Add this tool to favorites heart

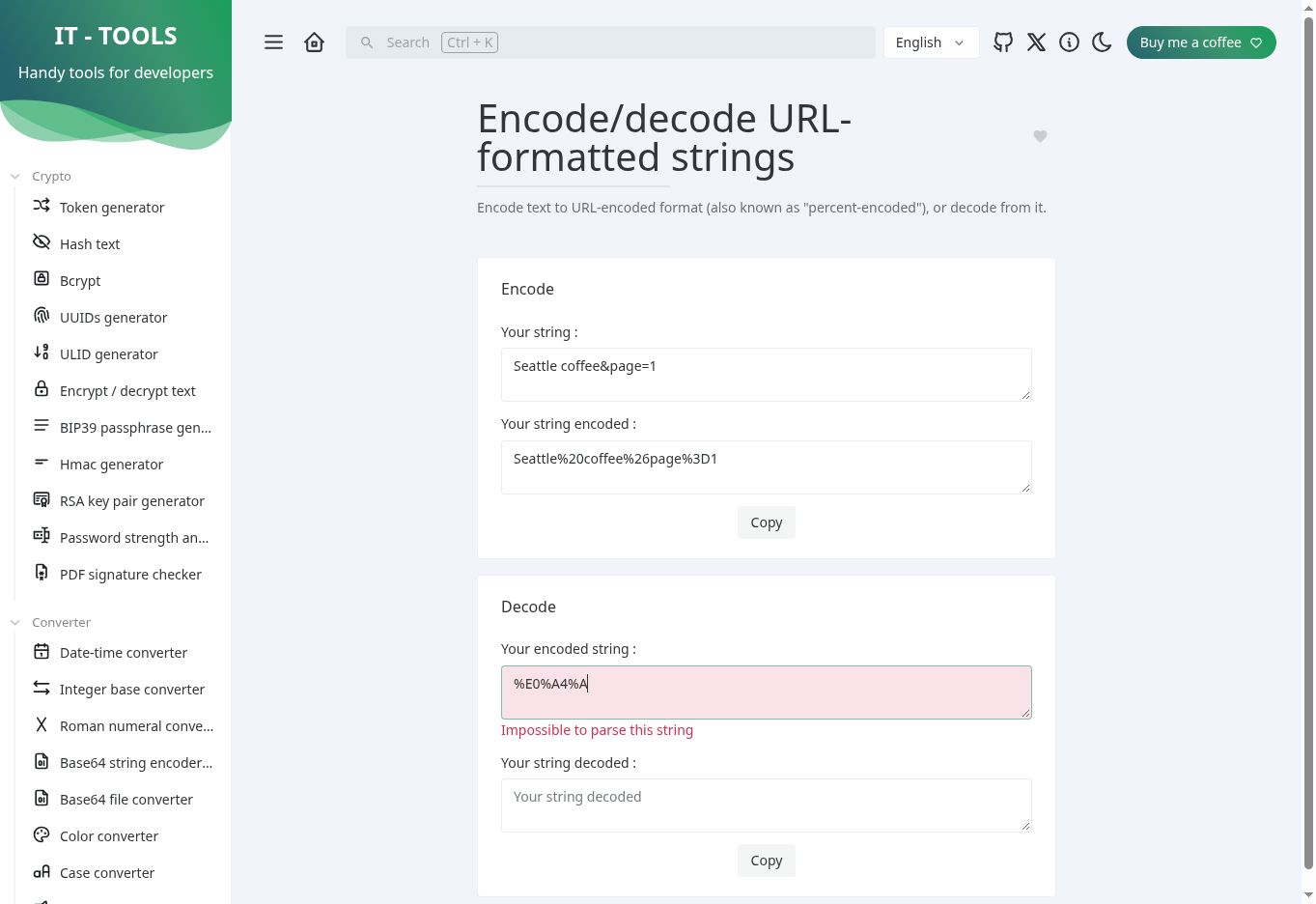pyautogui.click(x=1040, y=137)
